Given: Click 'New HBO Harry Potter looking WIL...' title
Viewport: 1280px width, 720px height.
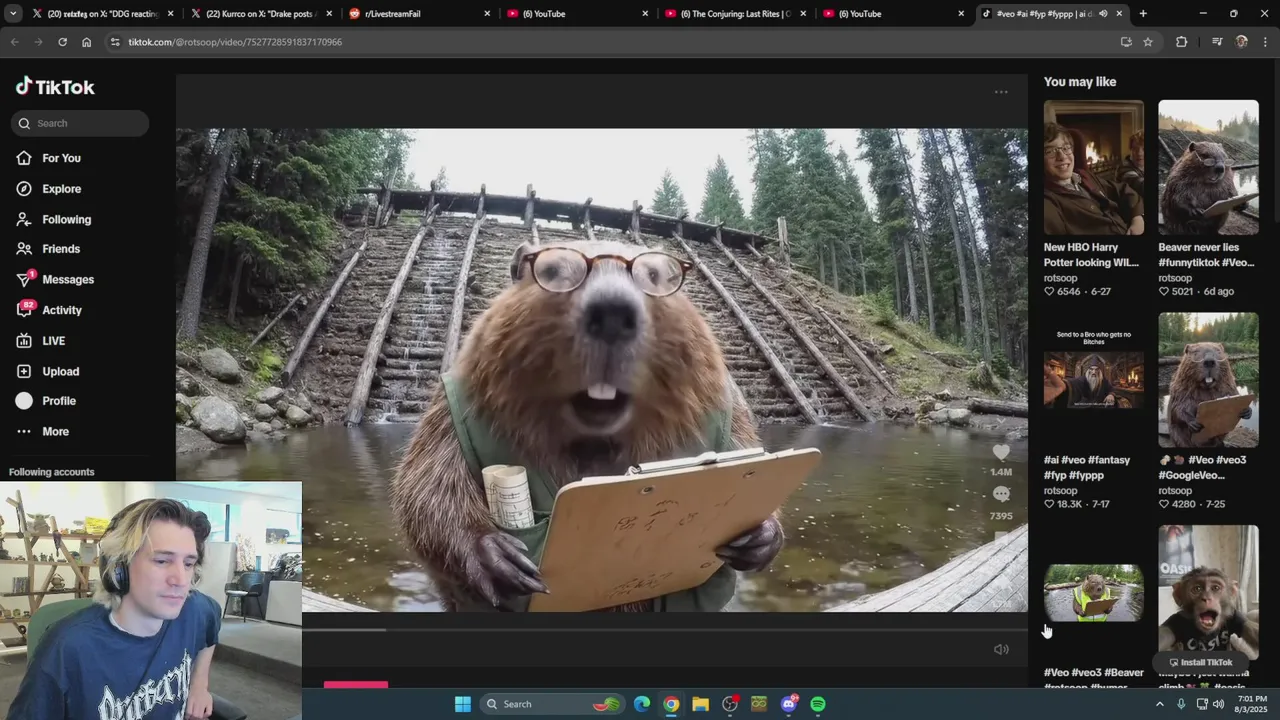Looking at the screenshot, I should coord(1091,255).
